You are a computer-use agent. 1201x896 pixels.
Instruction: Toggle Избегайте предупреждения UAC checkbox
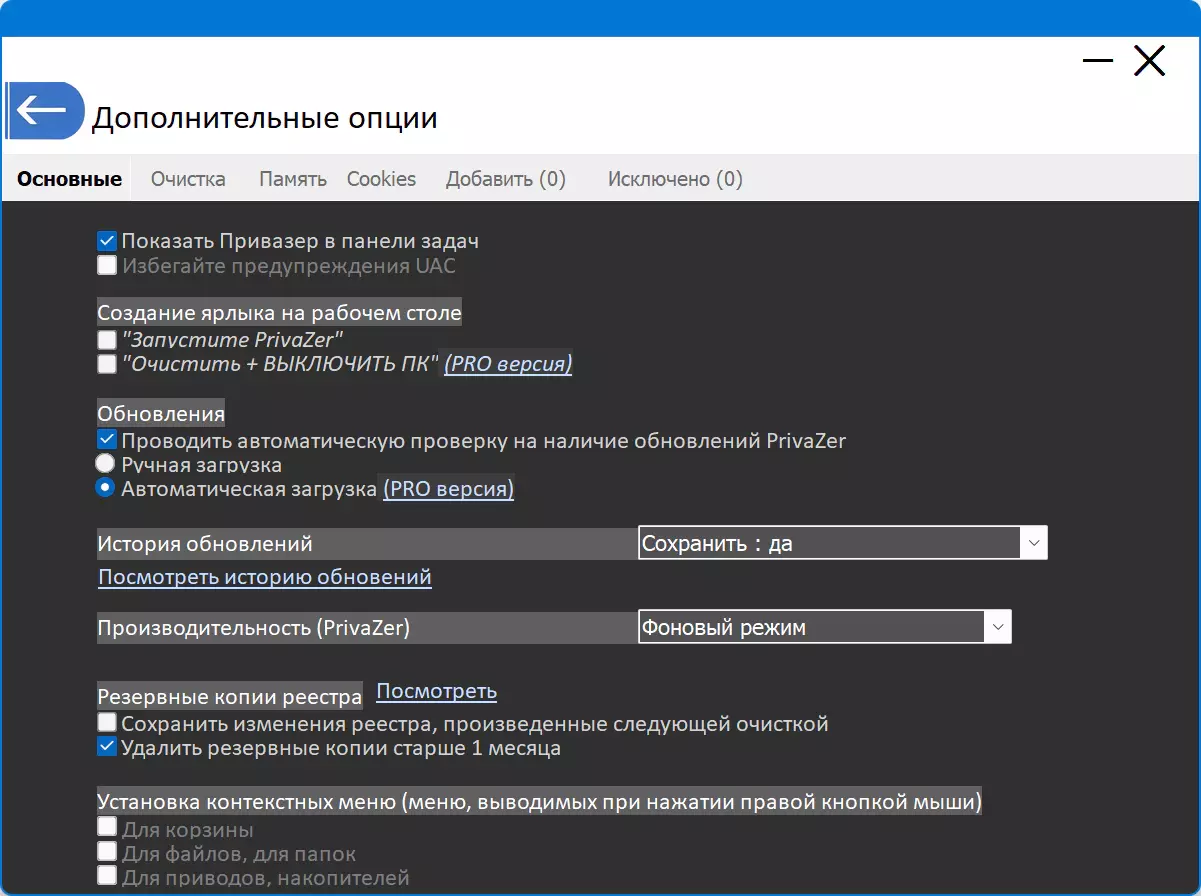coord(107,266)
